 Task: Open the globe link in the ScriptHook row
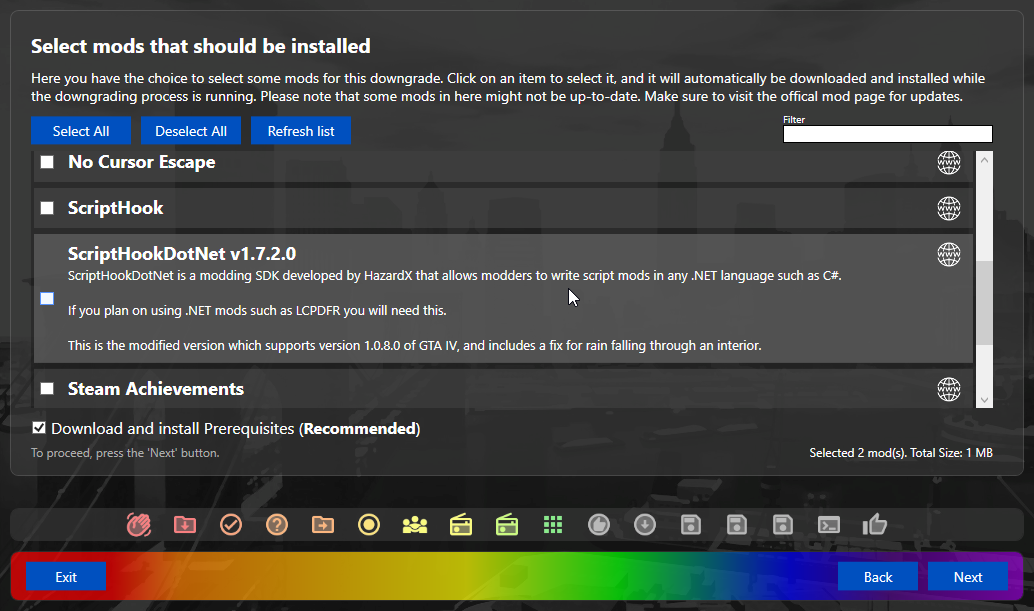pyautogui.click(x=949, y=208)
